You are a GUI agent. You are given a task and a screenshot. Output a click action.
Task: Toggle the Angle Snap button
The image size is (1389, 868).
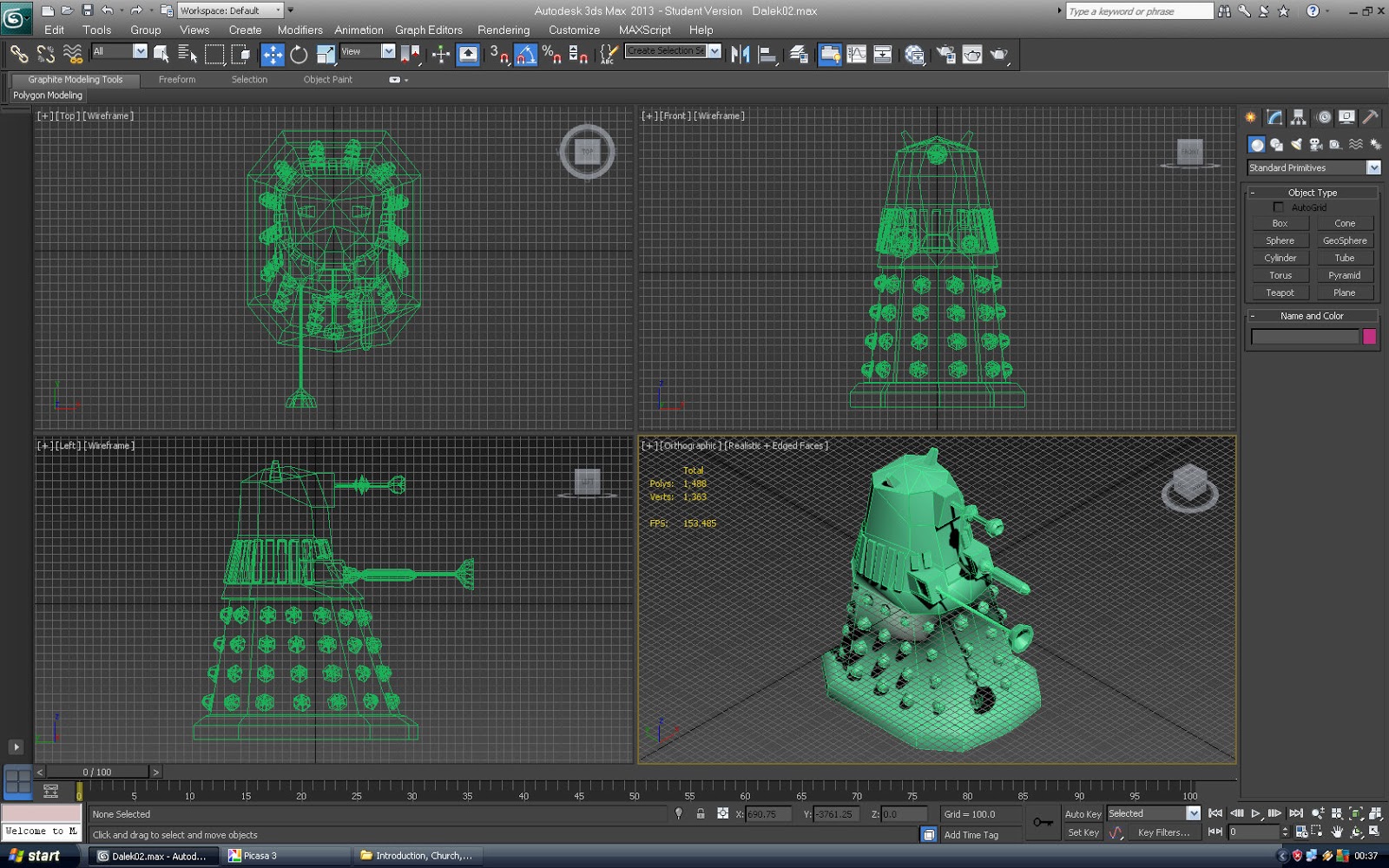pos(525,55)
